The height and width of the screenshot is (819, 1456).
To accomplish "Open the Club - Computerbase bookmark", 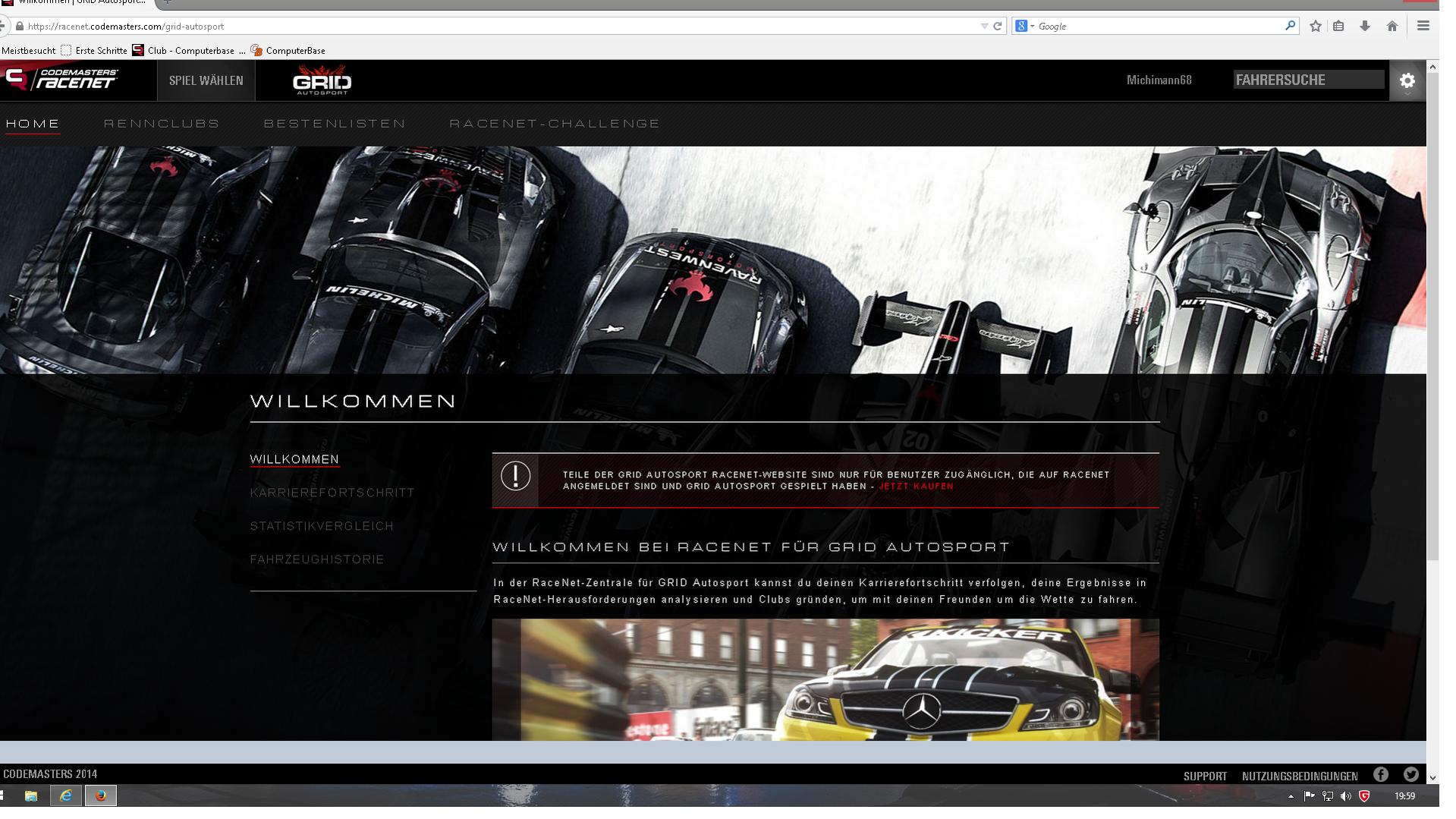I will point(189,50).
